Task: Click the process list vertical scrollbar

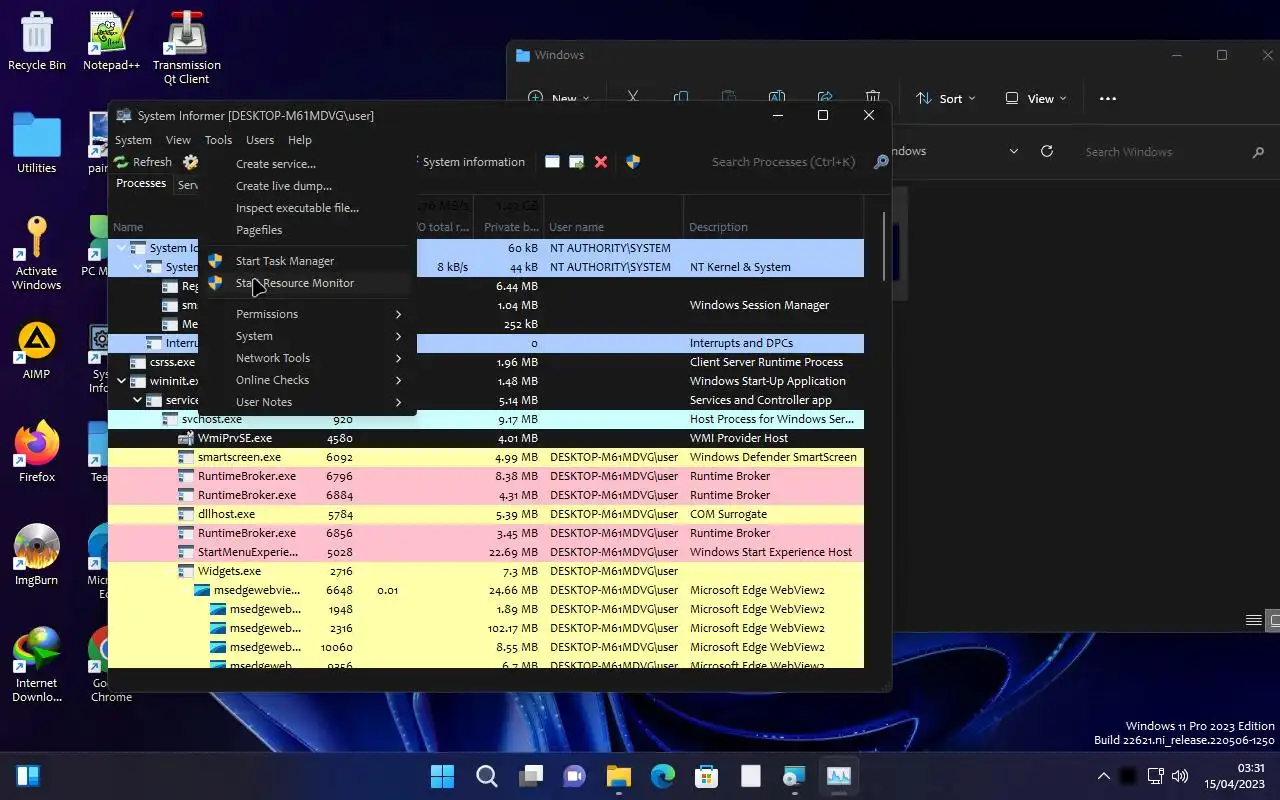Action: [884, 246]
